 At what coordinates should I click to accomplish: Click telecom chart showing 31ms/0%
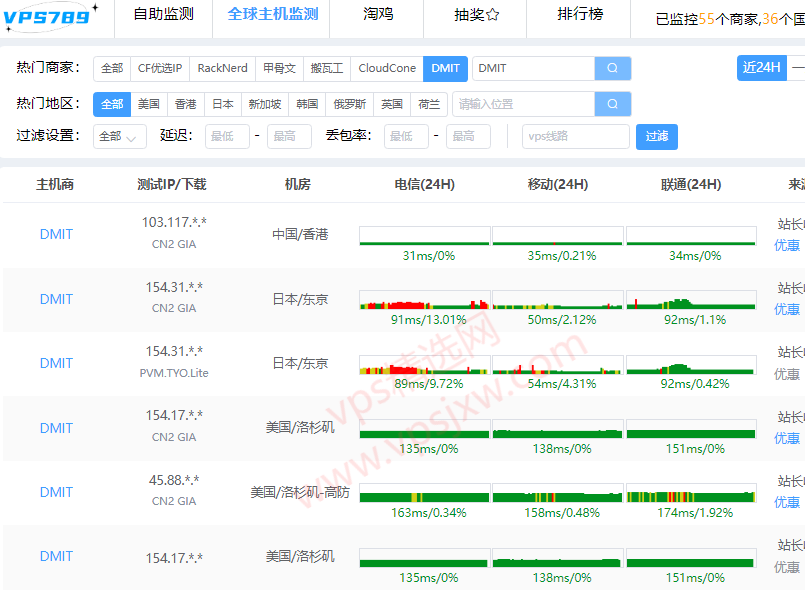[425, 236]
